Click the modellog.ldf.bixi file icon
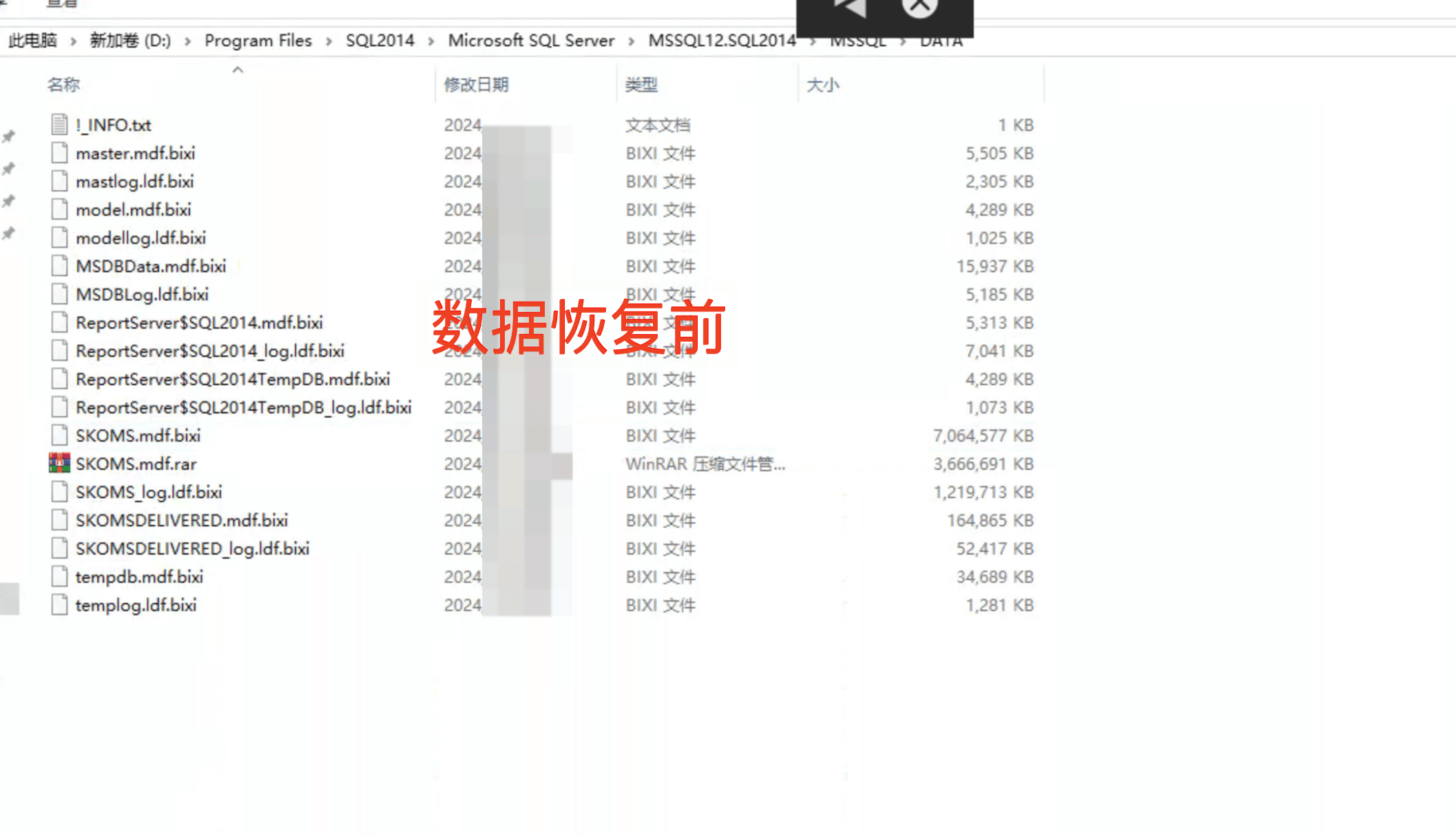1456x835 pixels. pos(59,238)
